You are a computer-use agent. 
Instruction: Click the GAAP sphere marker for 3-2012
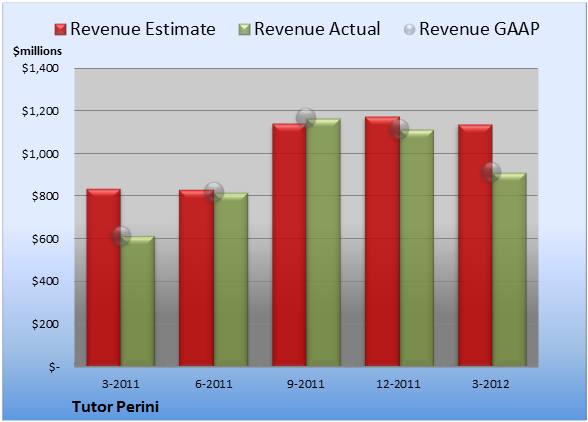coord(491,172)
